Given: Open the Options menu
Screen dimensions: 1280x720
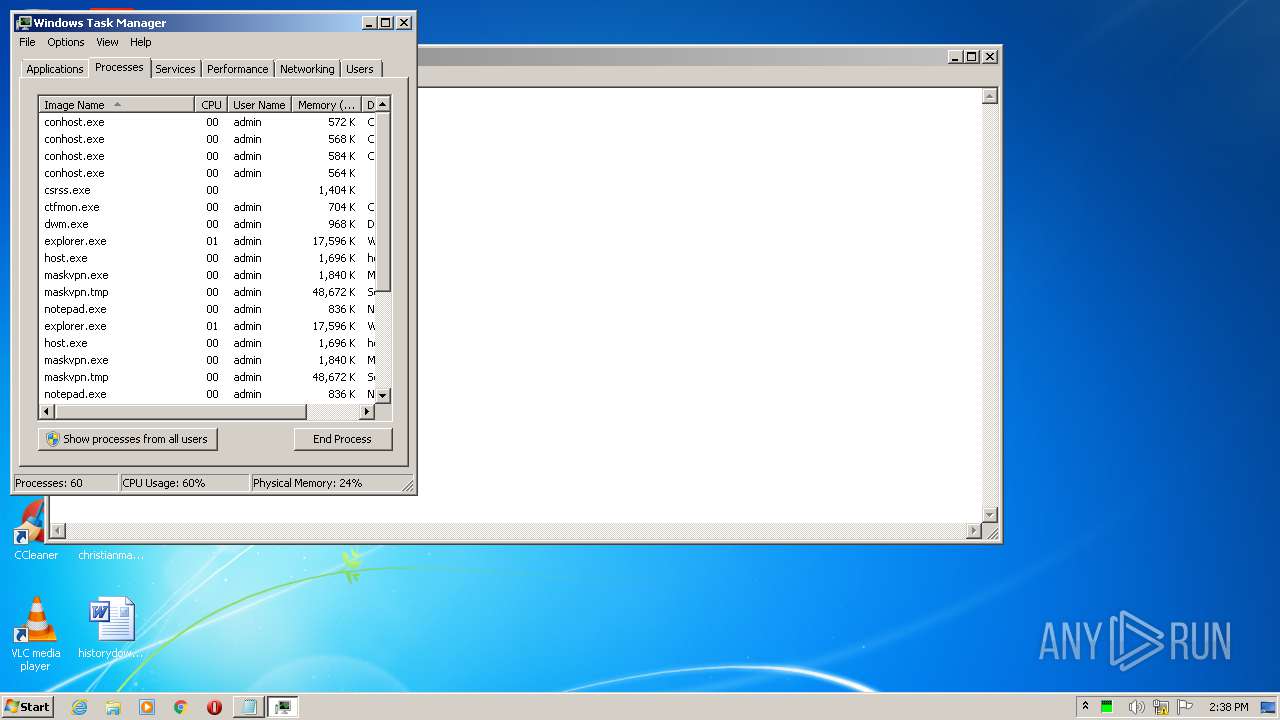Looking at the screenshot, I should point(66,42).
